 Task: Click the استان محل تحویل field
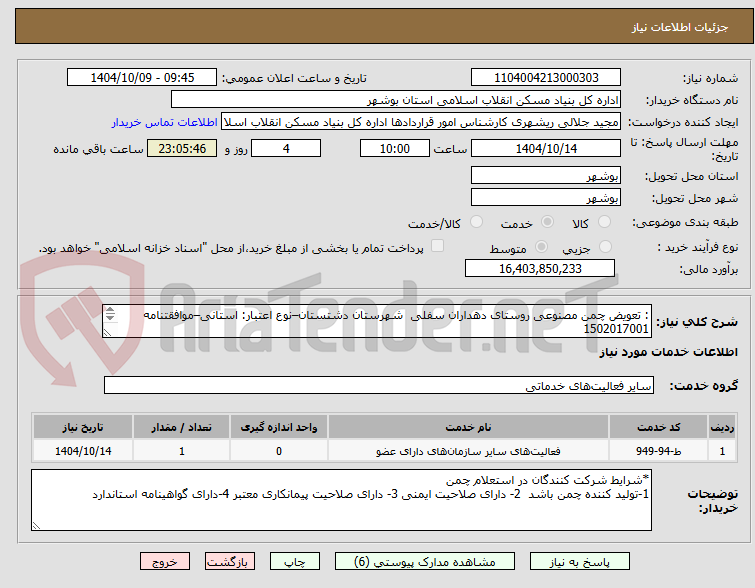(546, 176)
